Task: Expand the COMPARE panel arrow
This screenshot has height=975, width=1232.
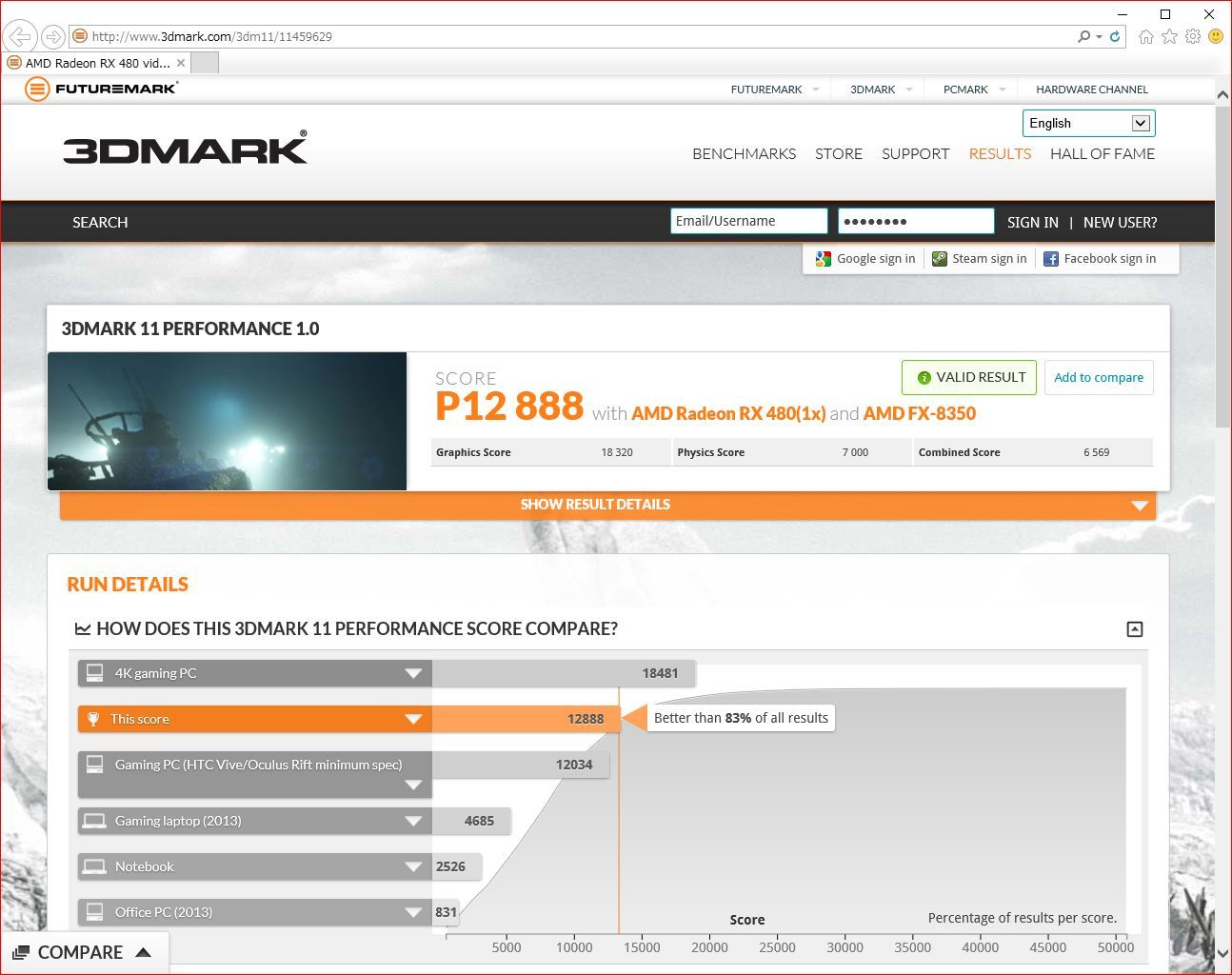Action: [x=144, y=952]
